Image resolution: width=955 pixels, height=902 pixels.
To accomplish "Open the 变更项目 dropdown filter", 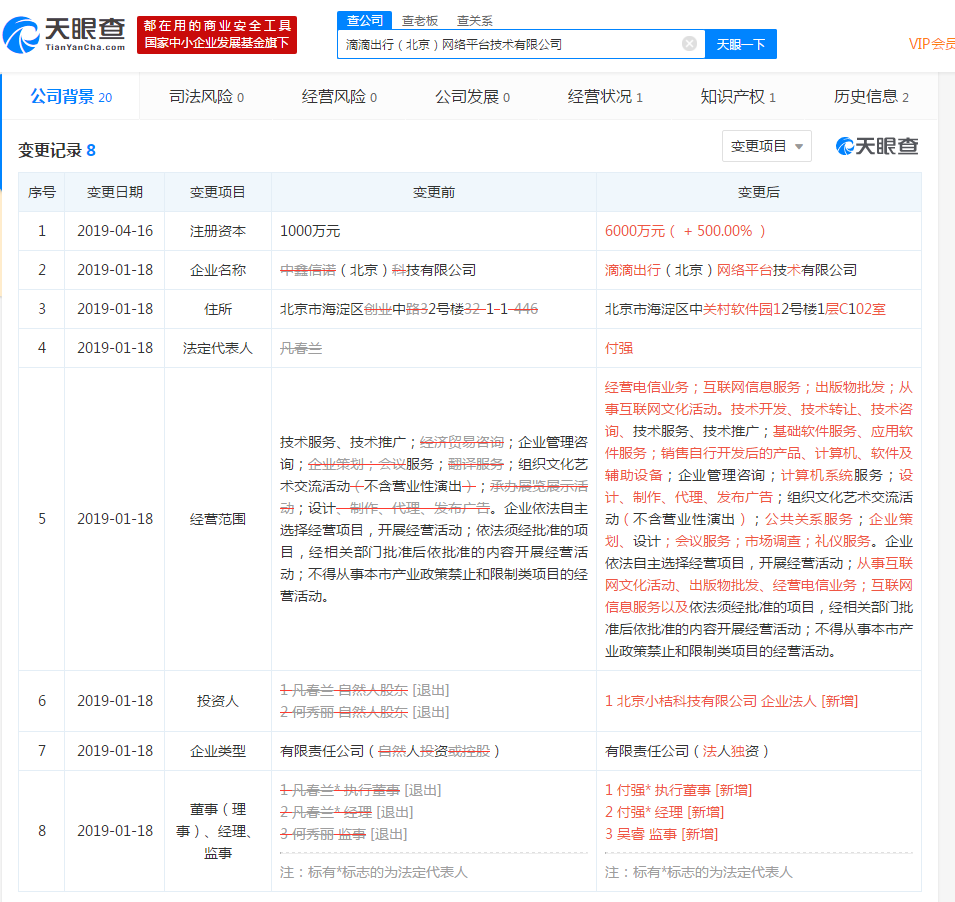I will pos(766,146).
